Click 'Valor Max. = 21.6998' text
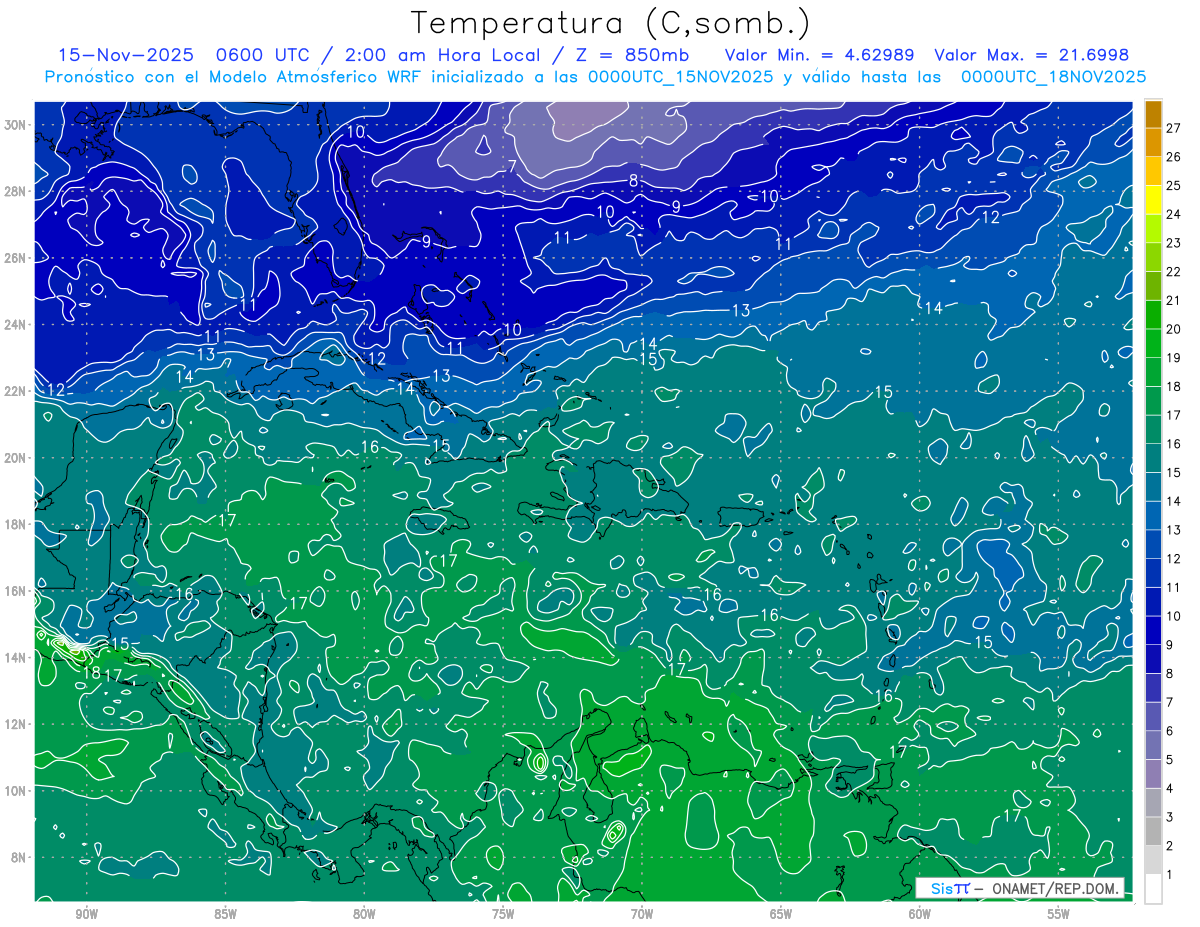 point(1032,55)
